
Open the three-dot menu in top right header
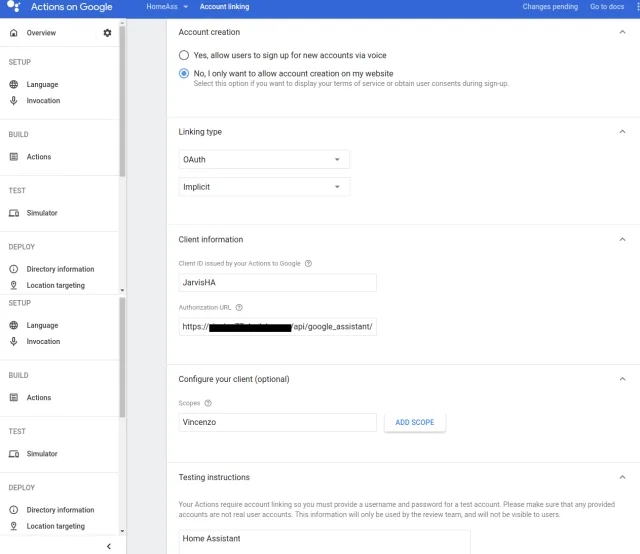click(x=637, y=7)
